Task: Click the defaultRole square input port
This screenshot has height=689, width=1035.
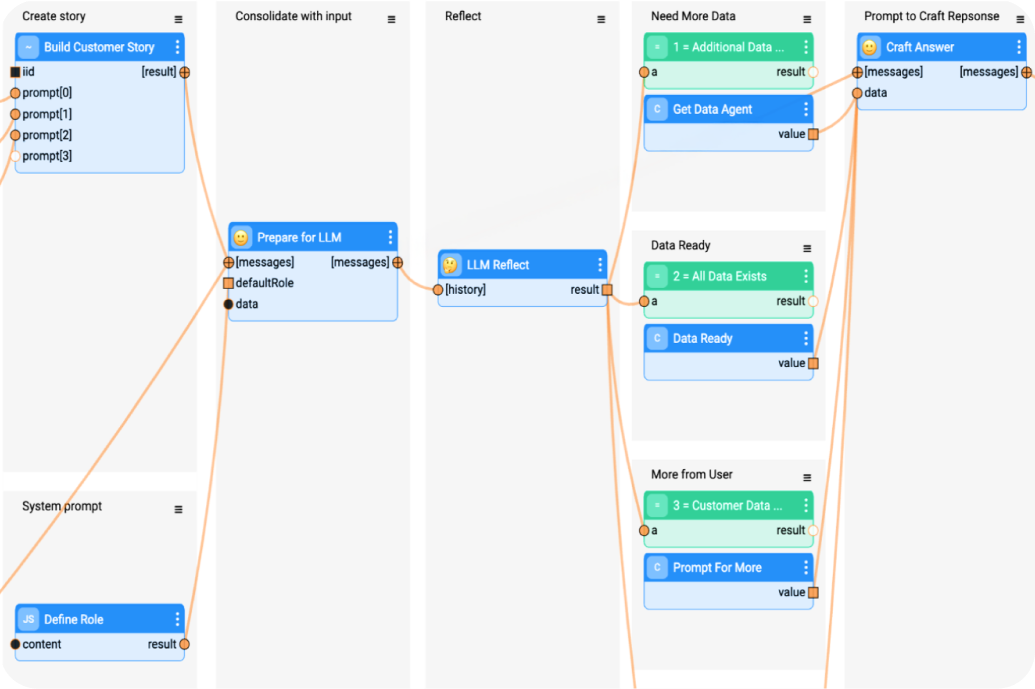Action: (229, 283)
